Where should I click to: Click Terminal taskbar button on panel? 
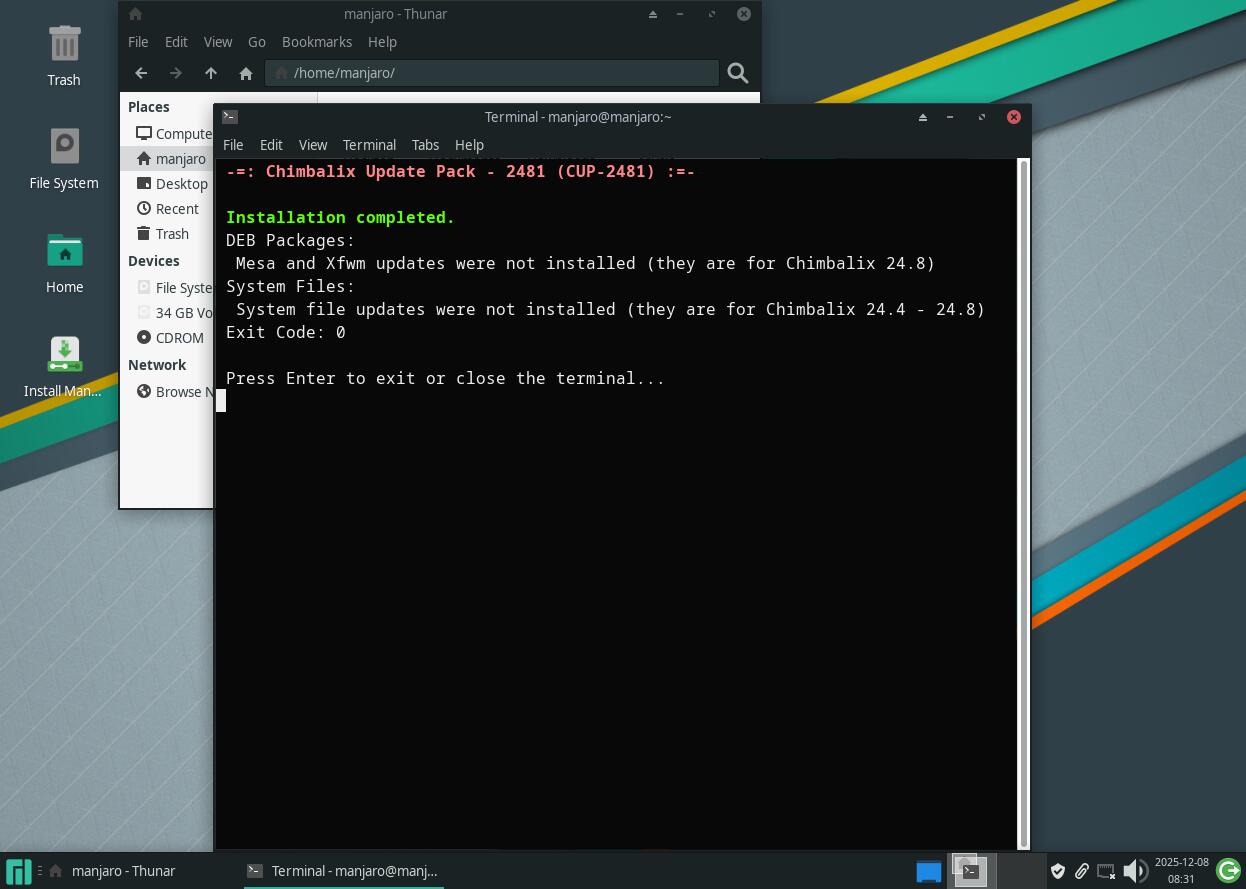point(343,871)
